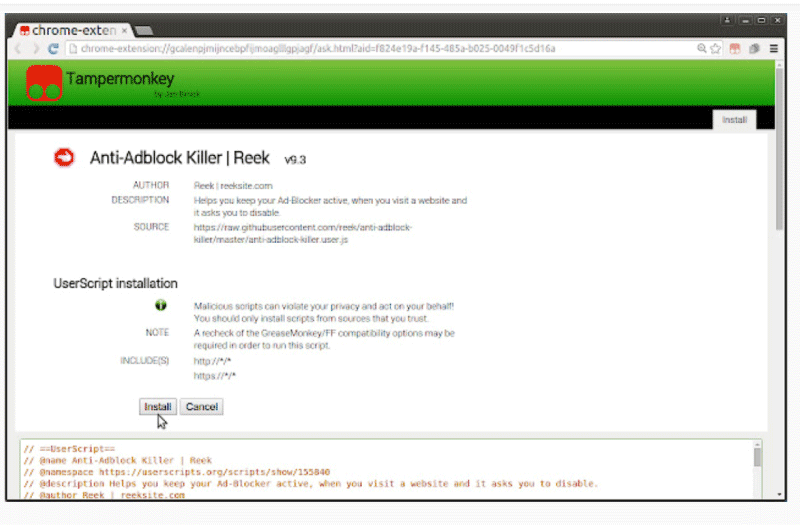The width and height of the screenshot is (800, 530).
Task: Click the include pattern http://*/*
Action: (x=212, y=361)
